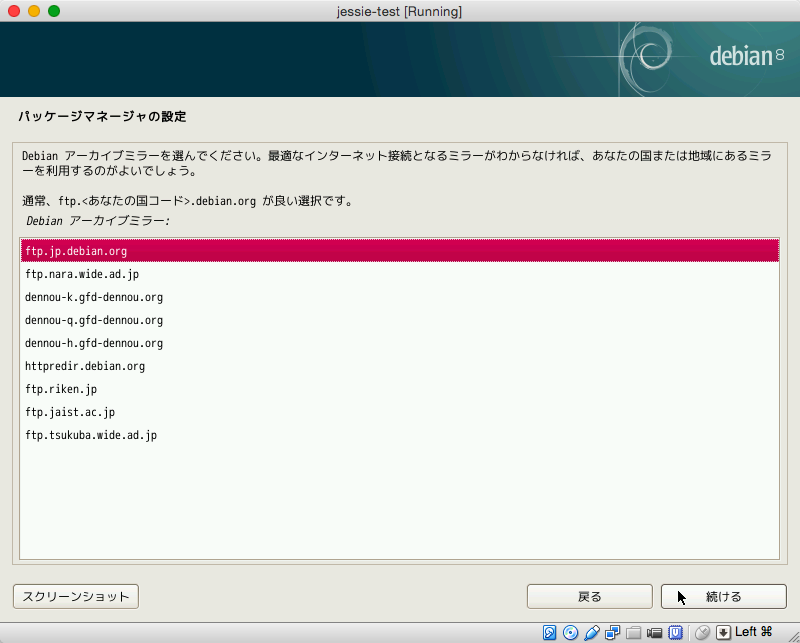
Task: Click the hard disk activity icon
Action: click(549, 632)
